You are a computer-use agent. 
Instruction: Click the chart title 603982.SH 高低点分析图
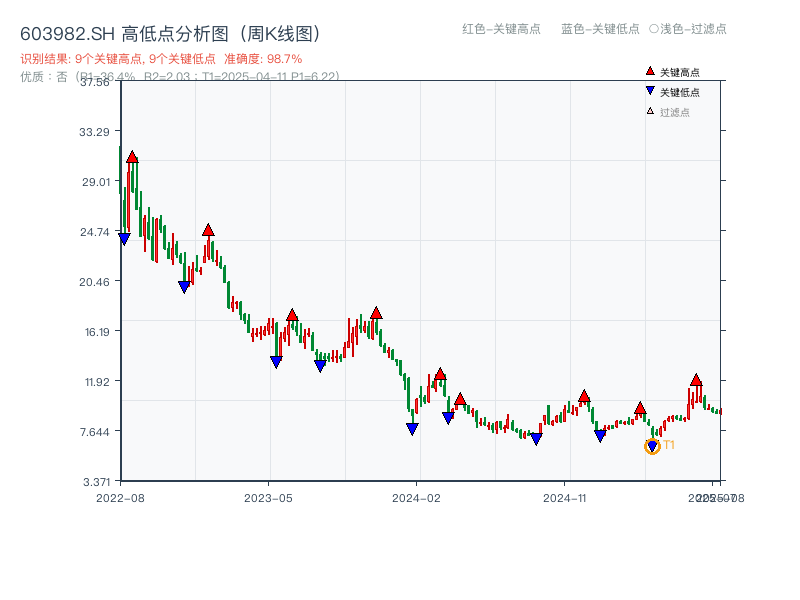tap(171, 34)
